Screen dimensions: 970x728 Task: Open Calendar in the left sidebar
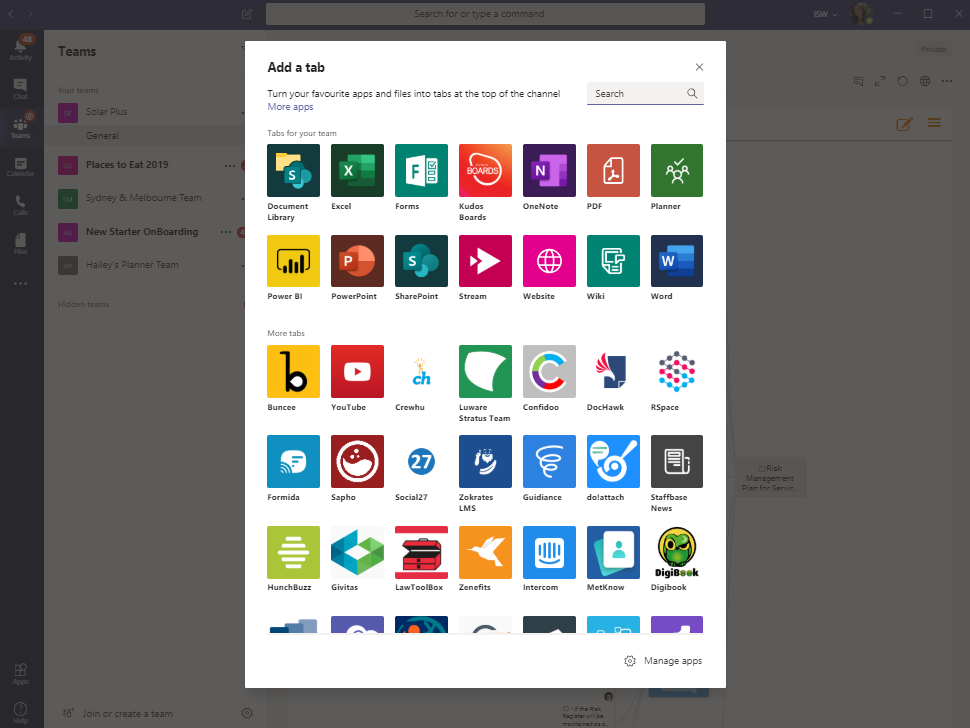(20, 167)
